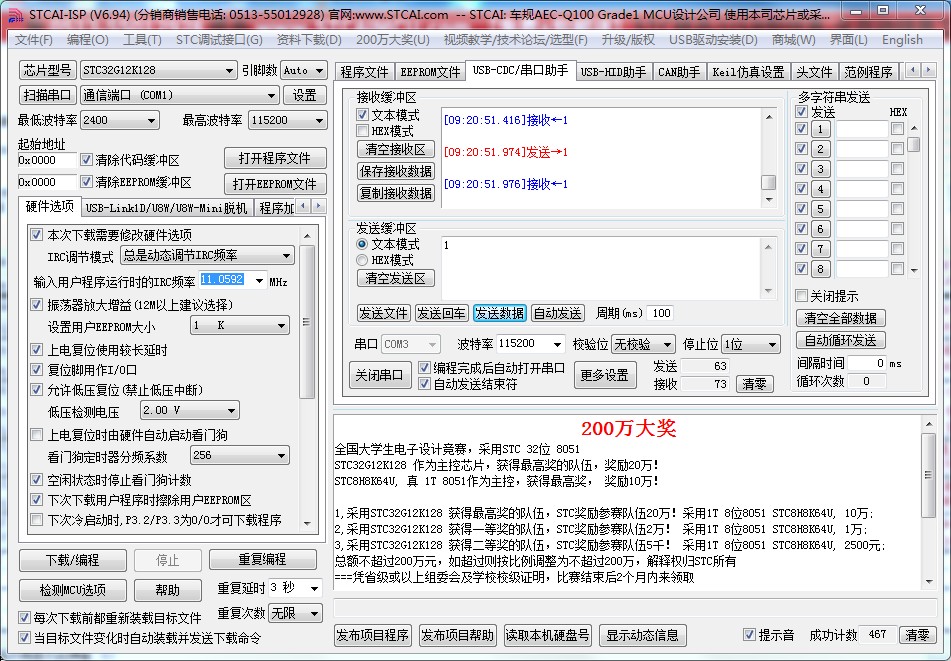Uncheck 本次下载需要修改硬件选项

coord(36,235)
